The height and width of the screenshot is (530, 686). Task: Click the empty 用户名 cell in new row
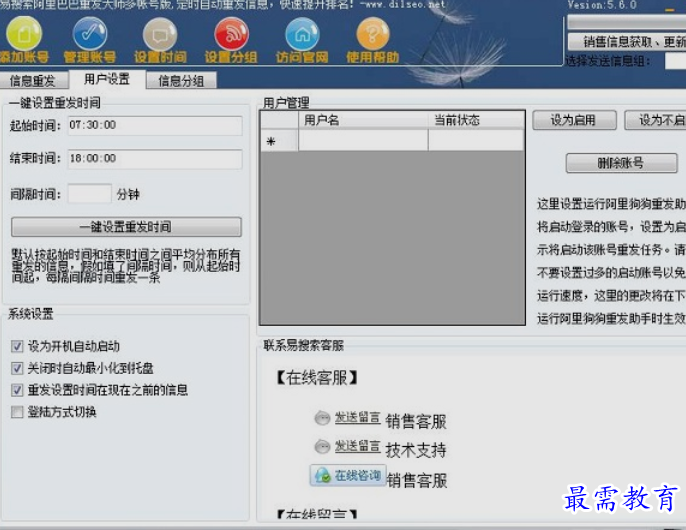click(363, 140)
